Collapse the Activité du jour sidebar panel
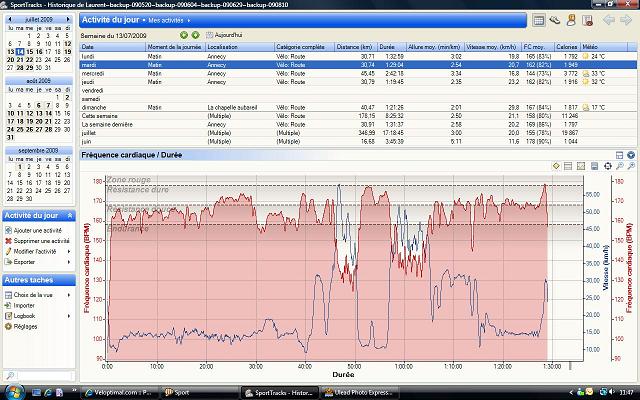The image size is (640, 400). coord(70,216)
